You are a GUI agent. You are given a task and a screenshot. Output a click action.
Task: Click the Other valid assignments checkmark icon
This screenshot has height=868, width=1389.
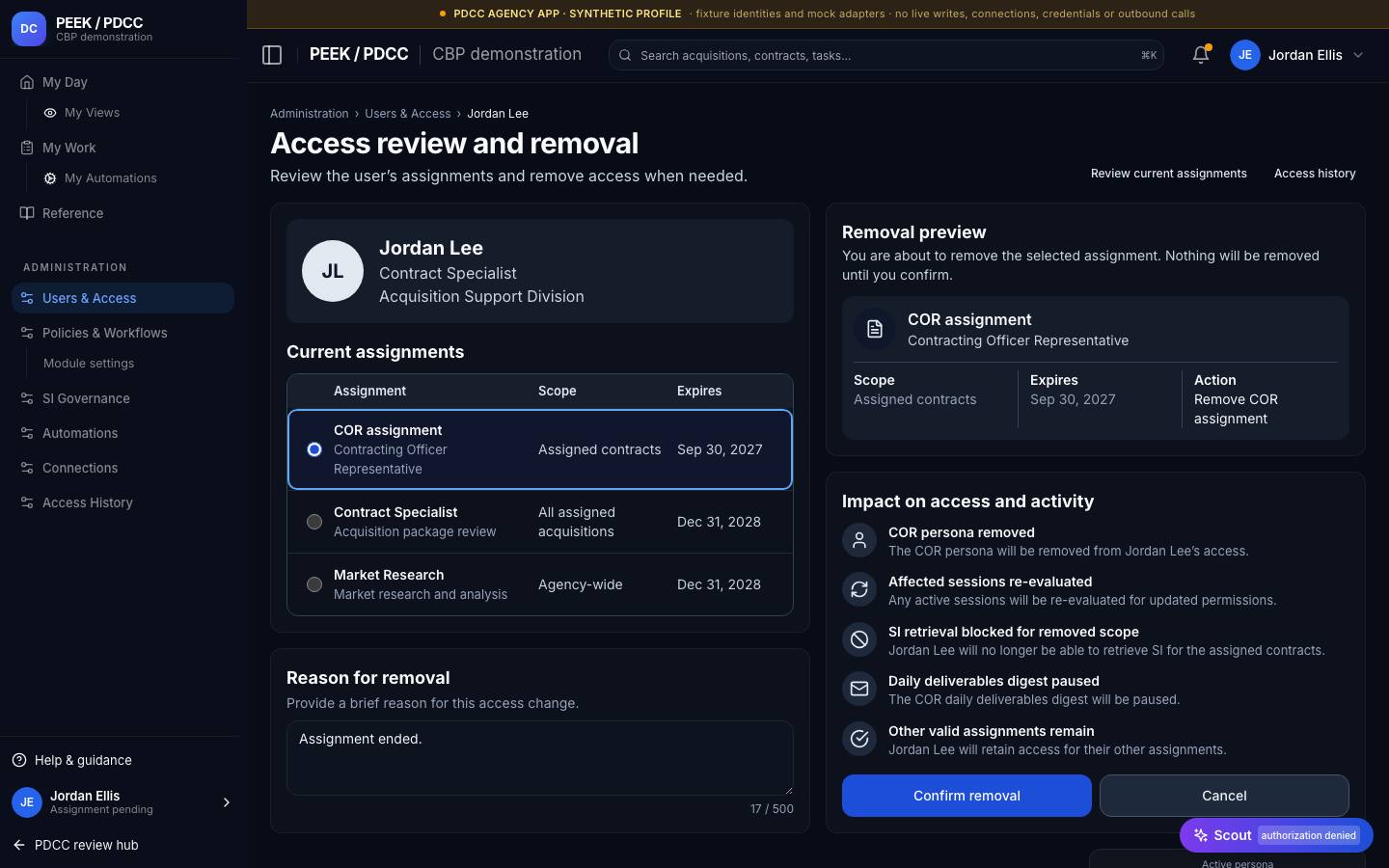[x=859, y=739]
